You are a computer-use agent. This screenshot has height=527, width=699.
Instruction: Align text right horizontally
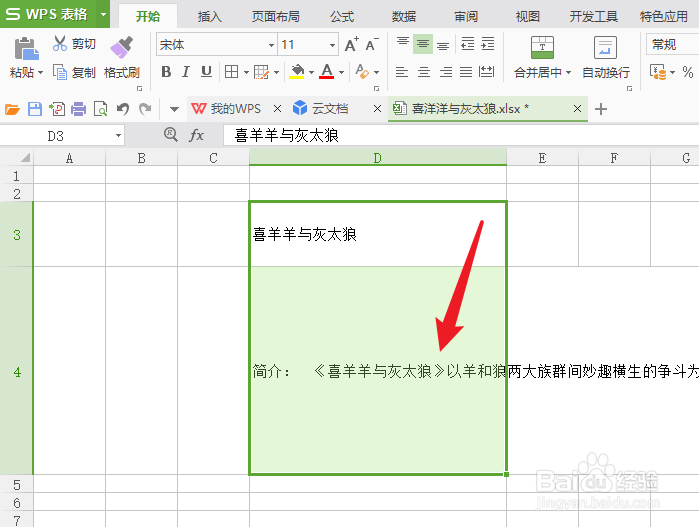coord(446,72)
